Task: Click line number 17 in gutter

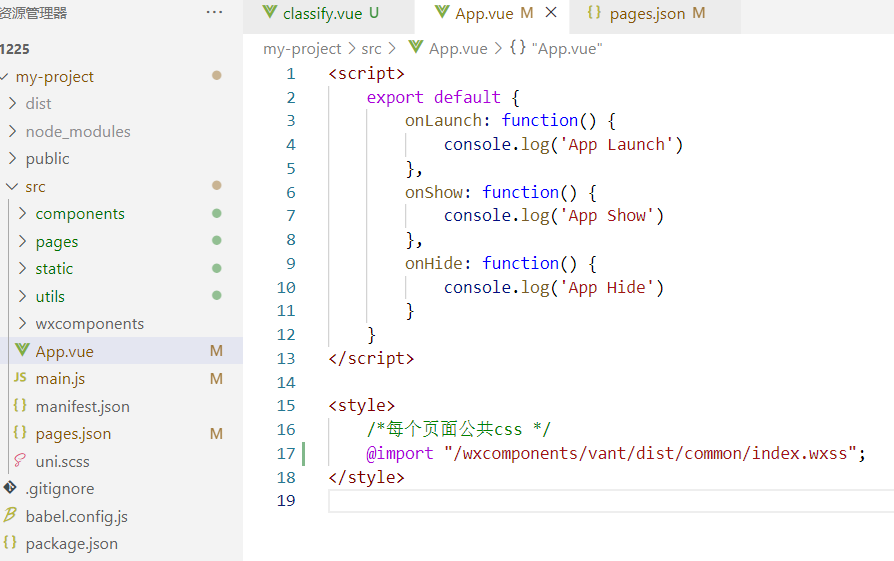Action: [286, 453]
